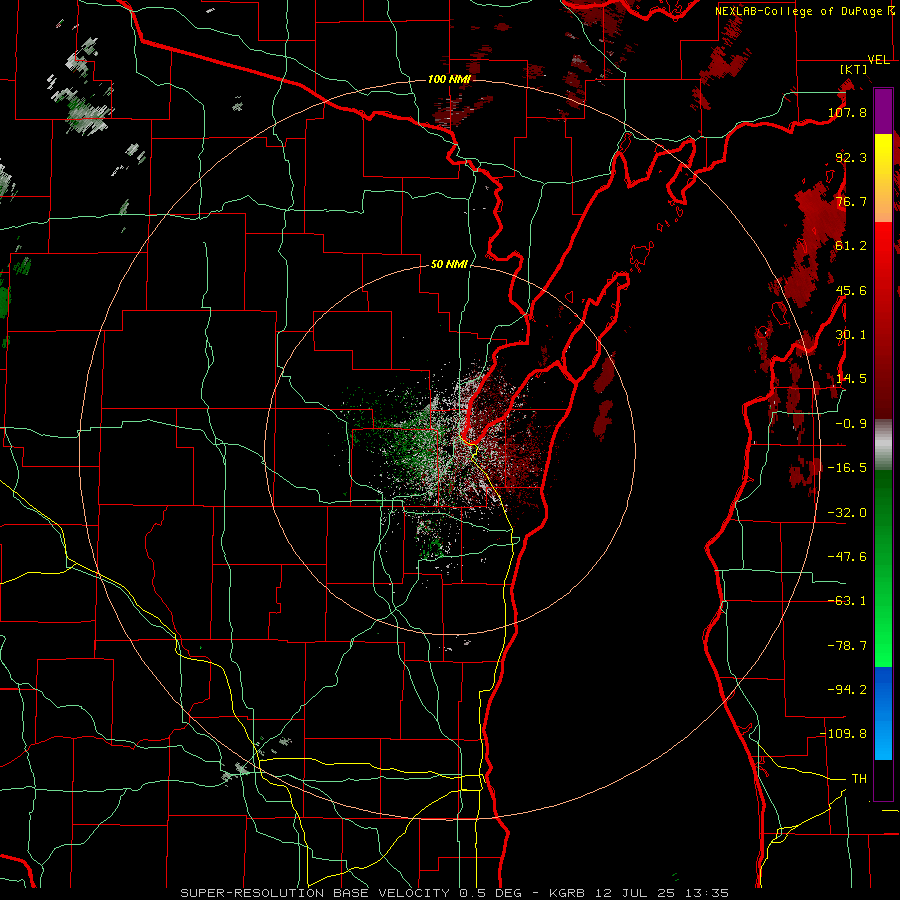Click the 14.5 velocity scale value

[x=851, y=379]
